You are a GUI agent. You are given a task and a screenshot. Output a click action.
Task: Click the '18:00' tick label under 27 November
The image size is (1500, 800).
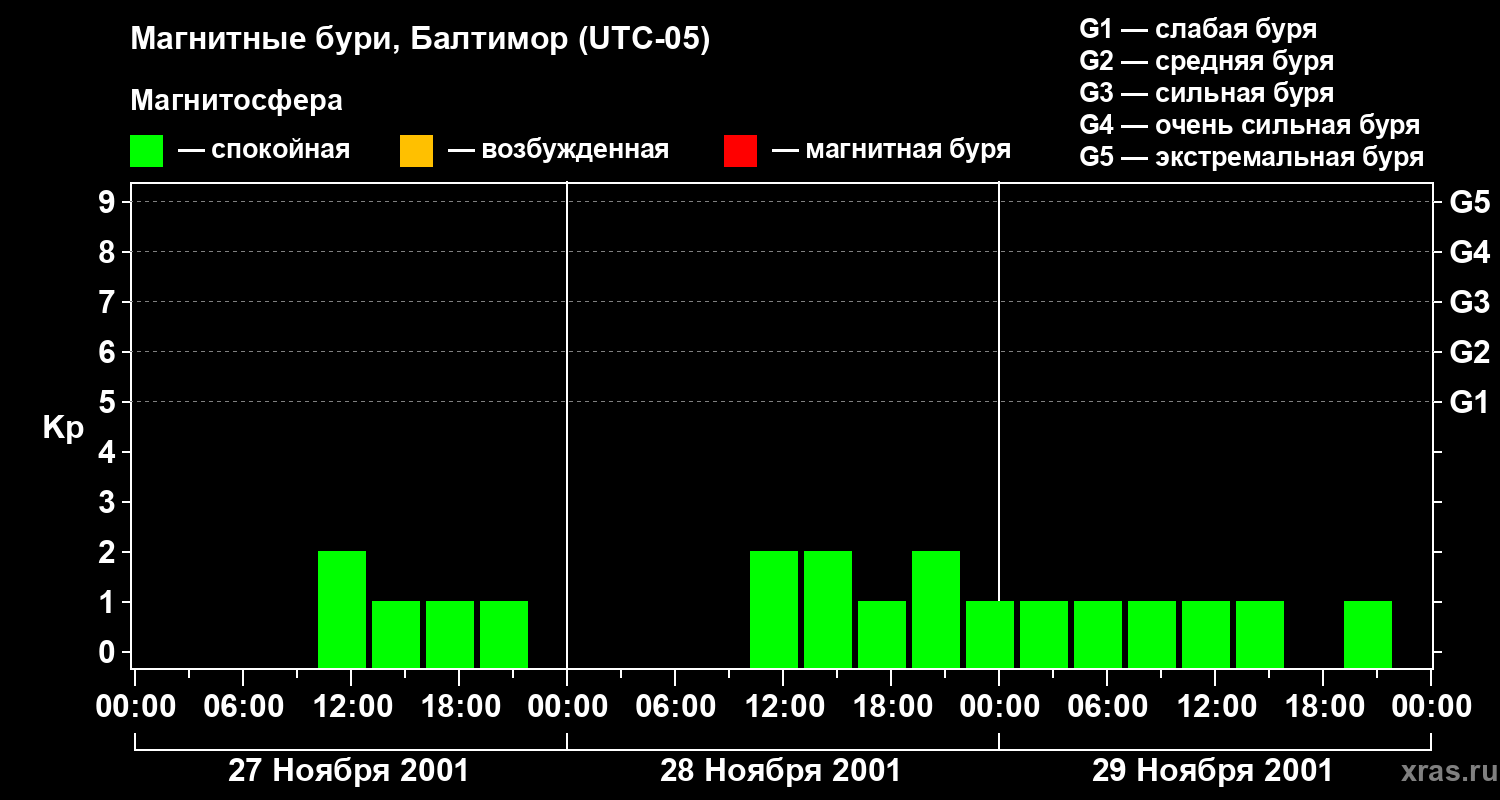click(459, 707)
